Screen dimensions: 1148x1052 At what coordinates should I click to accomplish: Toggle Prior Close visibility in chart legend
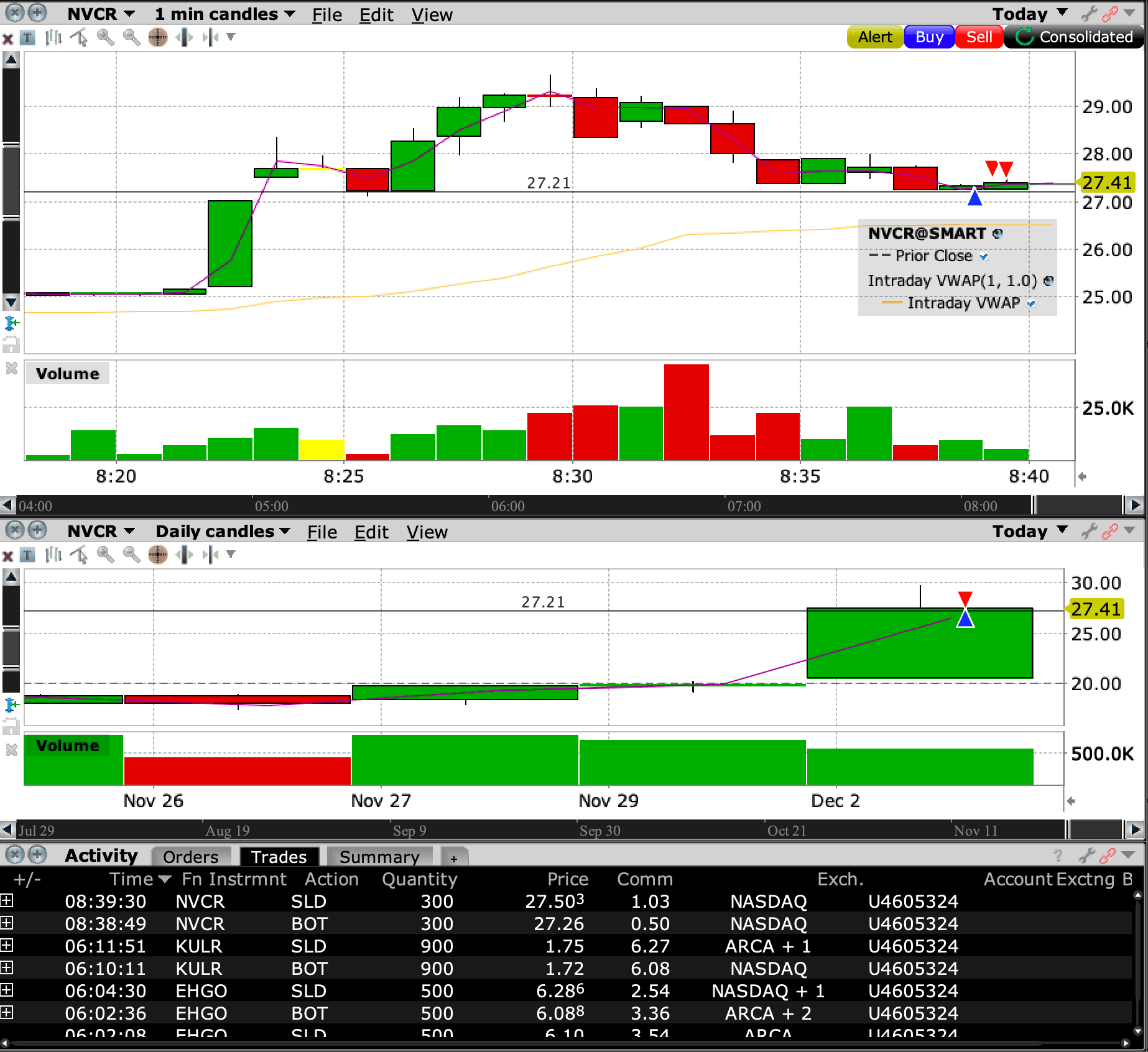pyautogui.click(x=984, y=257)
